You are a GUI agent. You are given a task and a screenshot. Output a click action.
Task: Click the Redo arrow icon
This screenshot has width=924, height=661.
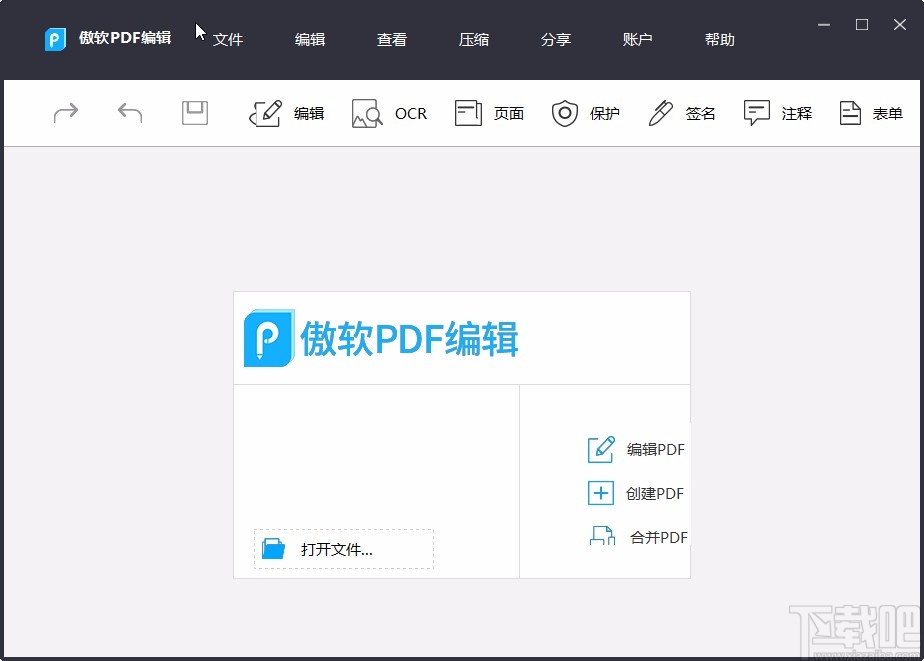[x=66, y=113]
